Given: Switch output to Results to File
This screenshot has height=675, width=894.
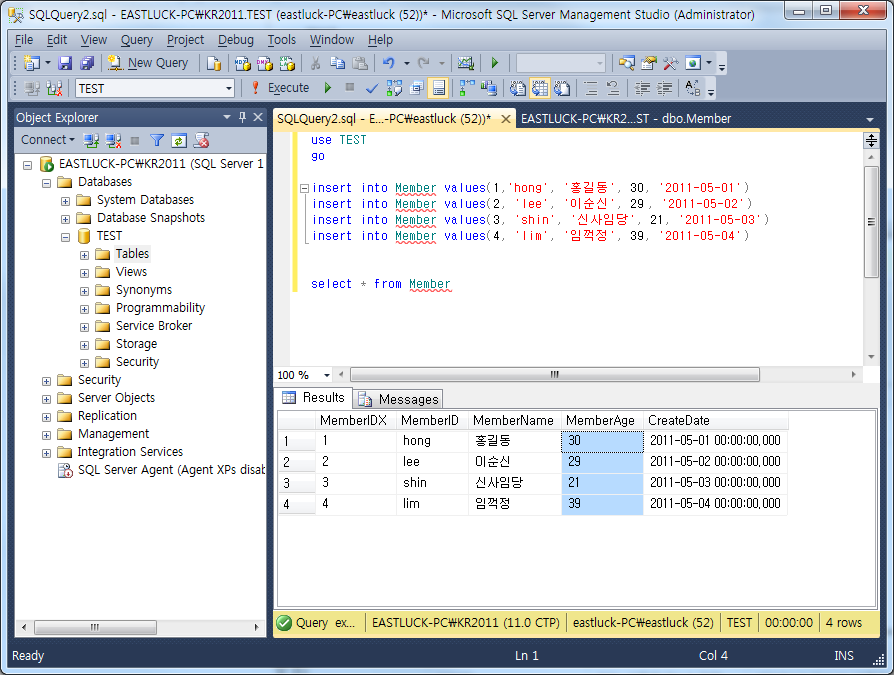Looking at the screenshot, I should 562,88.
